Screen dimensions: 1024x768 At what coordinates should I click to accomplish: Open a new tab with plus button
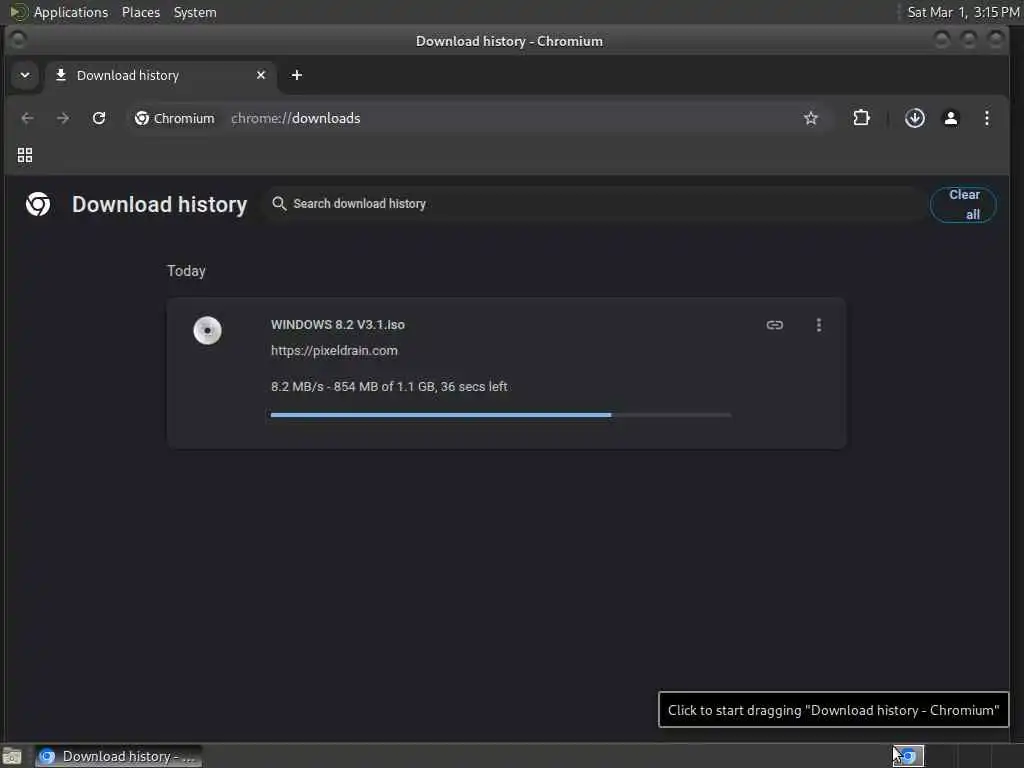pyautogui.click(x=296, y=75)
